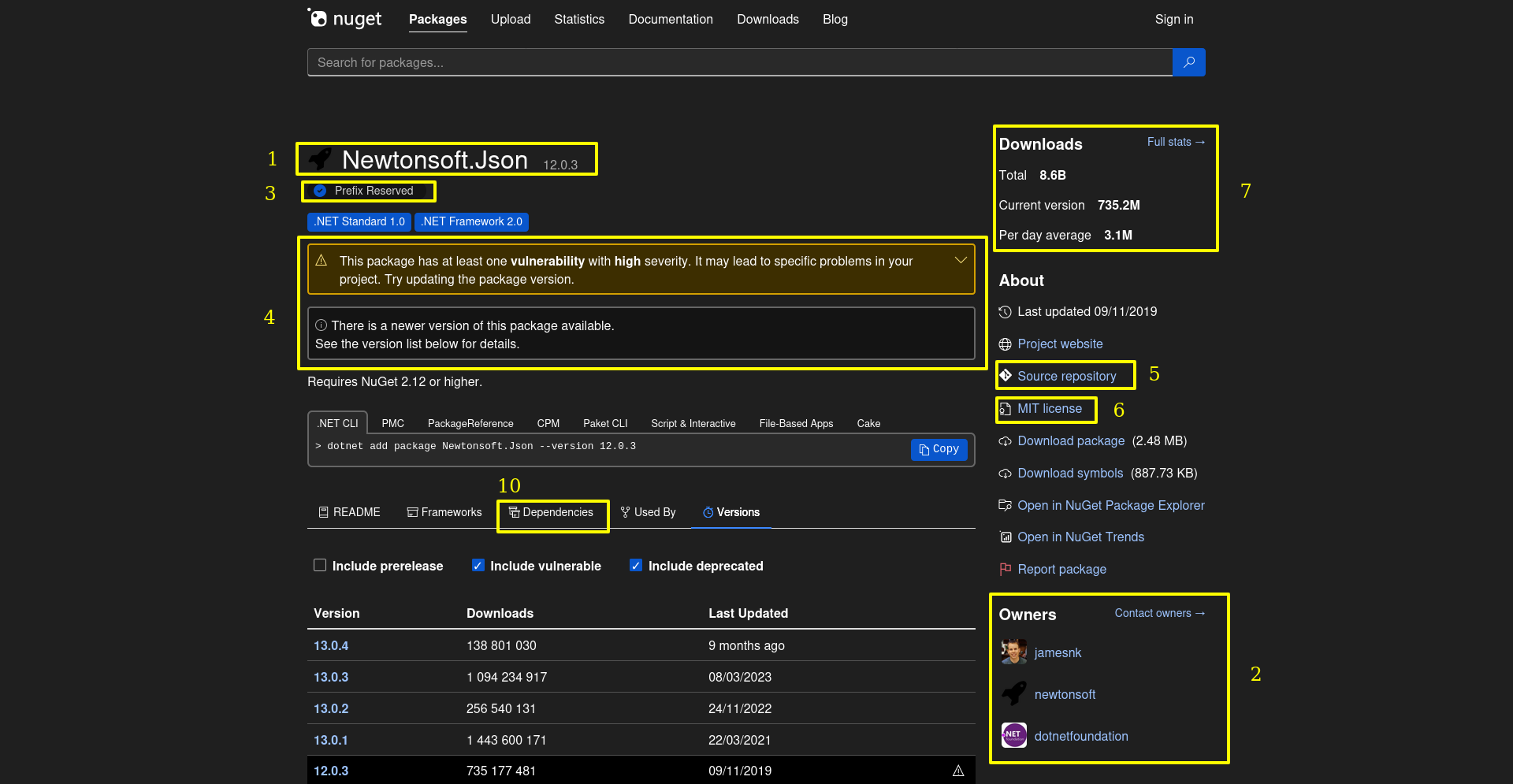Click .NET Framework 2.0 framework badge
The image size is (1513, 784).
(x=471, y=221)
